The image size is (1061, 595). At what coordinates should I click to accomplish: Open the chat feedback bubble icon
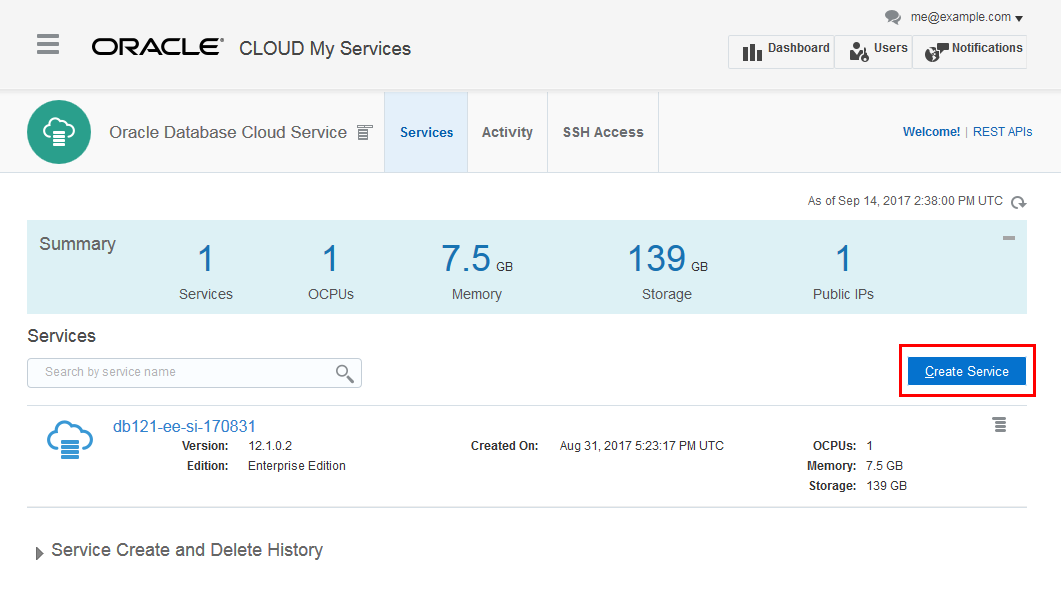[893, 17]
